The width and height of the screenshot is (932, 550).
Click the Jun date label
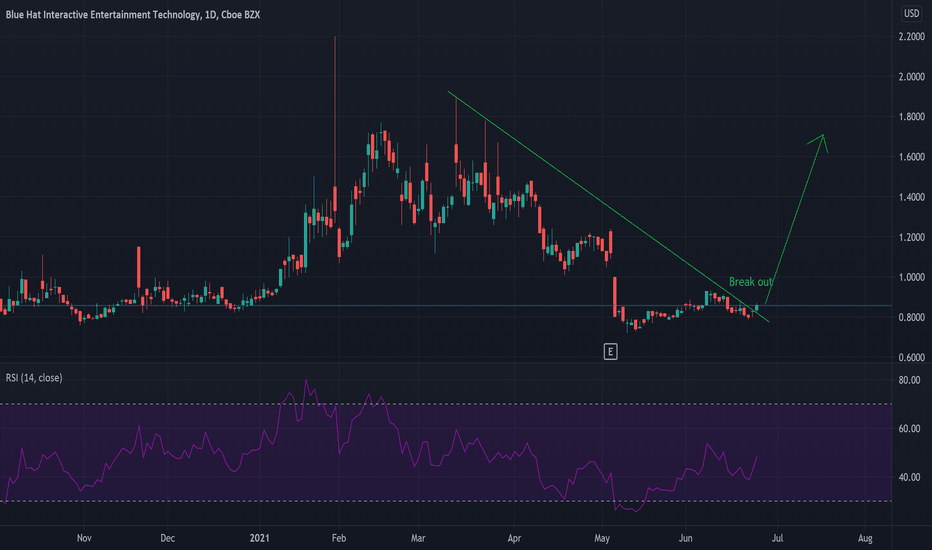(686, 538)
